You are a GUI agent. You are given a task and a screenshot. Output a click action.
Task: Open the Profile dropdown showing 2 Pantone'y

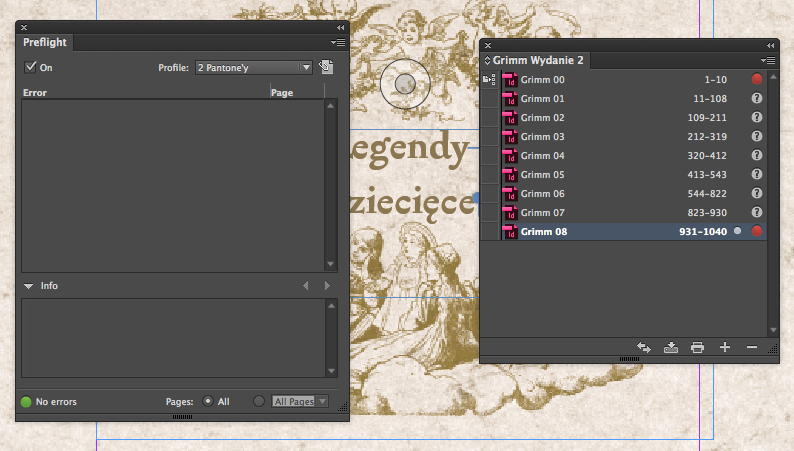click(x=254, y=67)
